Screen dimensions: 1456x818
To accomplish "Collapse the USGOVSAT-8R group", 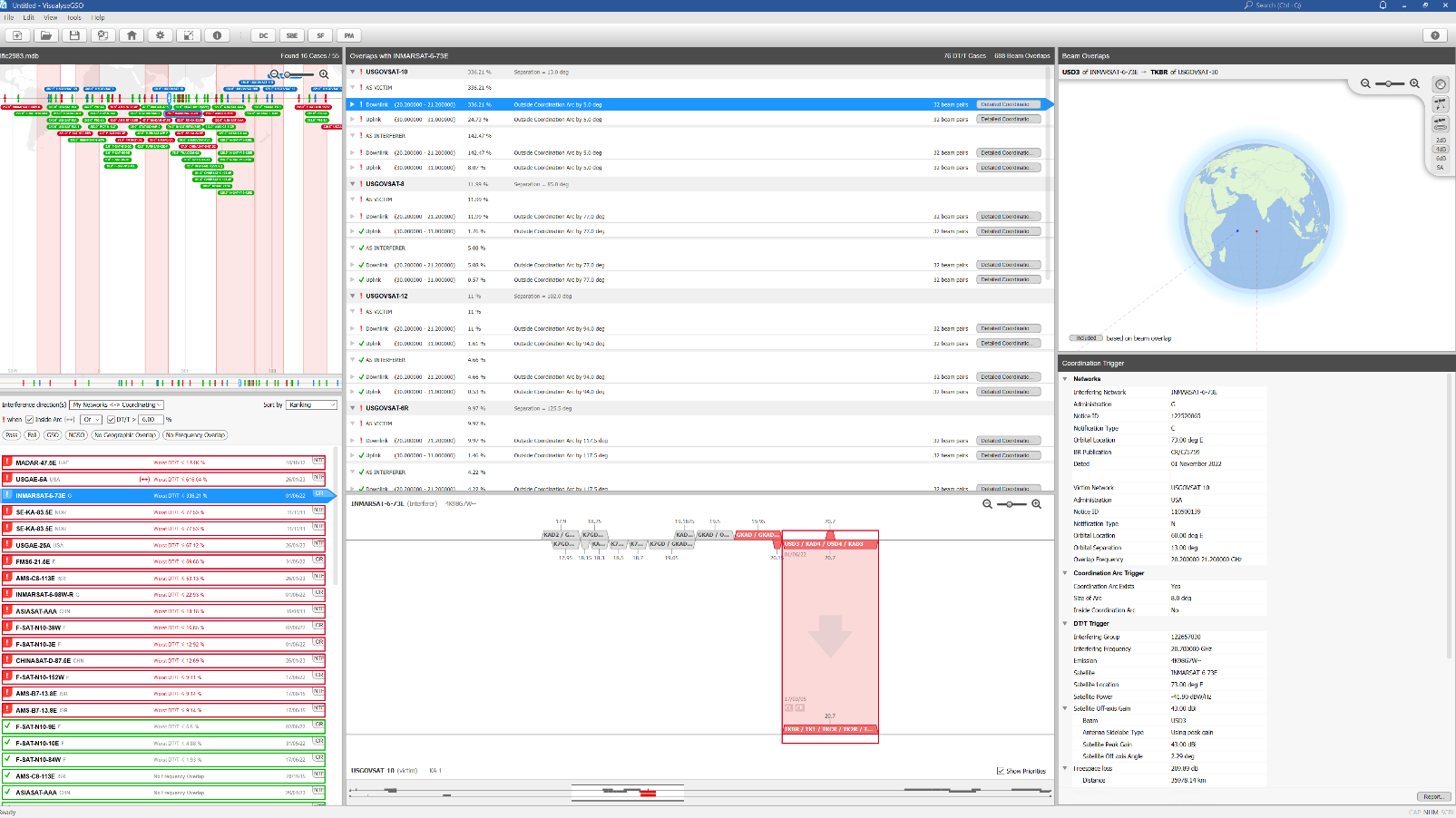I will click(353, 408).
